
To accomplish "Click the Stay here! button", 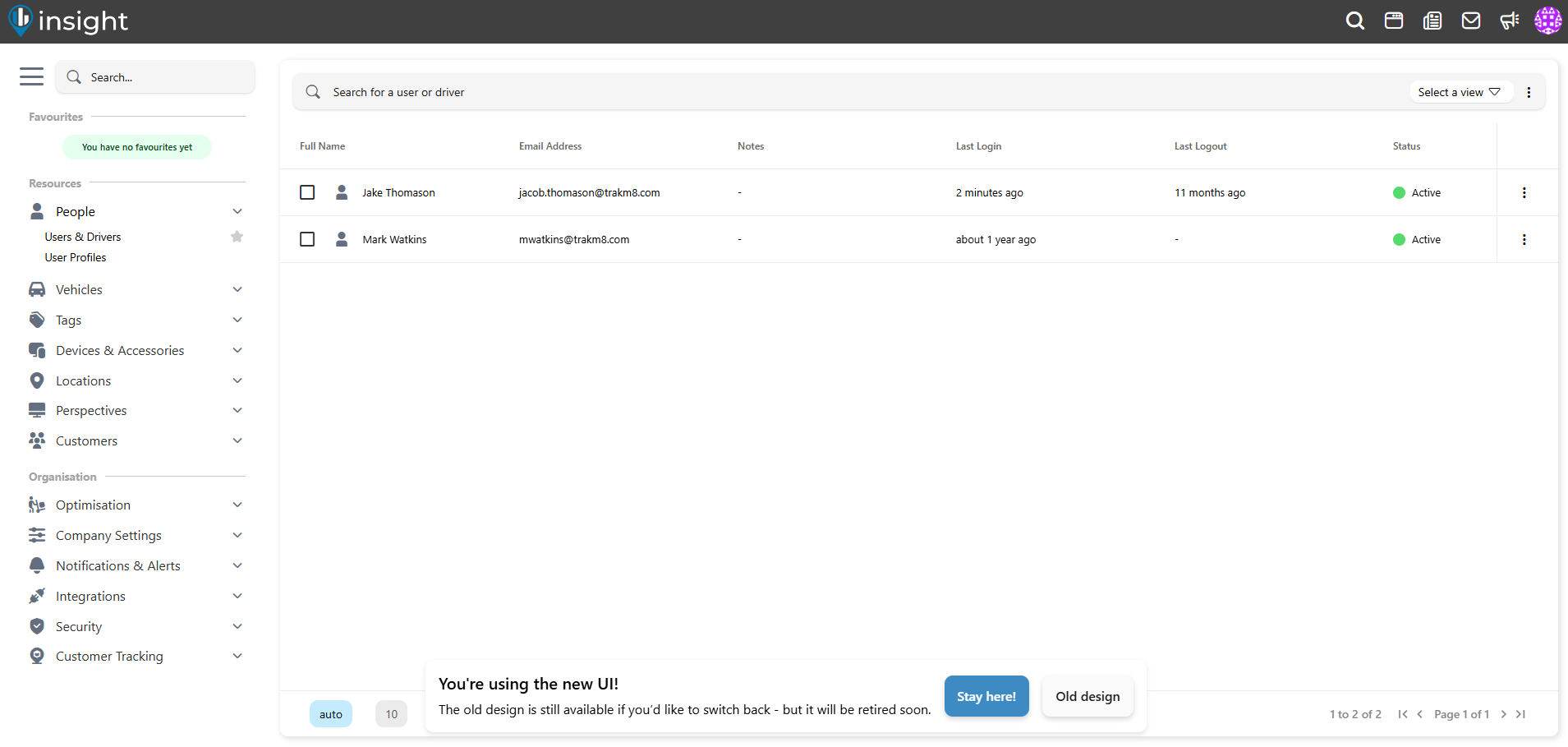I will (x=986, y=696).
